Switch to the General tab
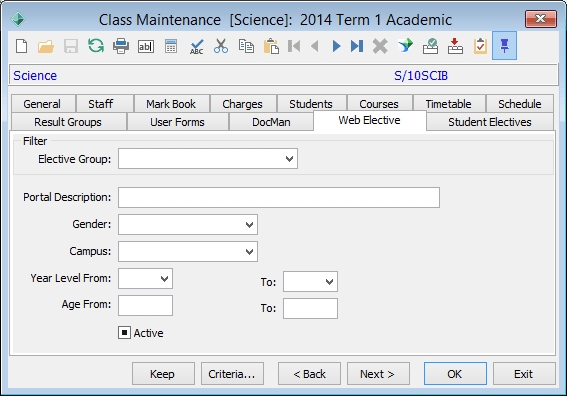 click(42, 104)
